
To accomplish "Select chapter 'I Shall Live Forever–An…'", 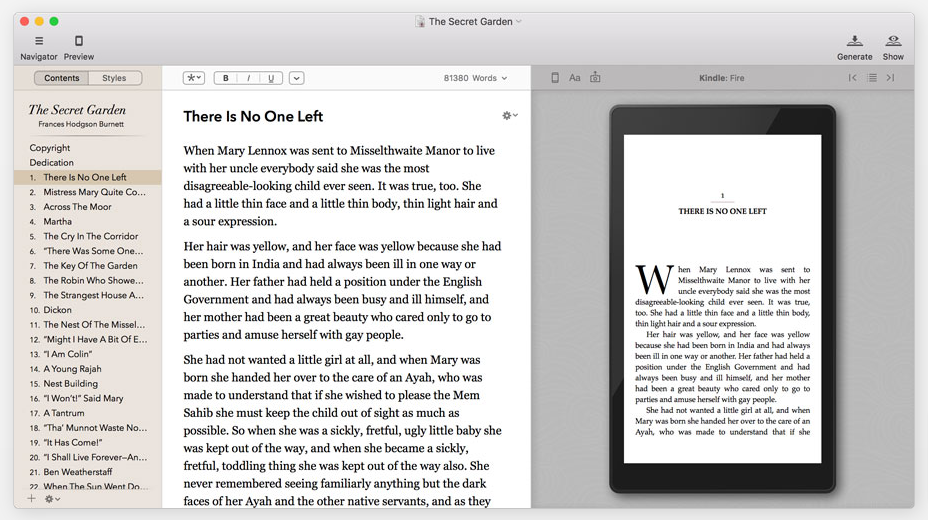I will pyautogui.click(x=88, y=457).
